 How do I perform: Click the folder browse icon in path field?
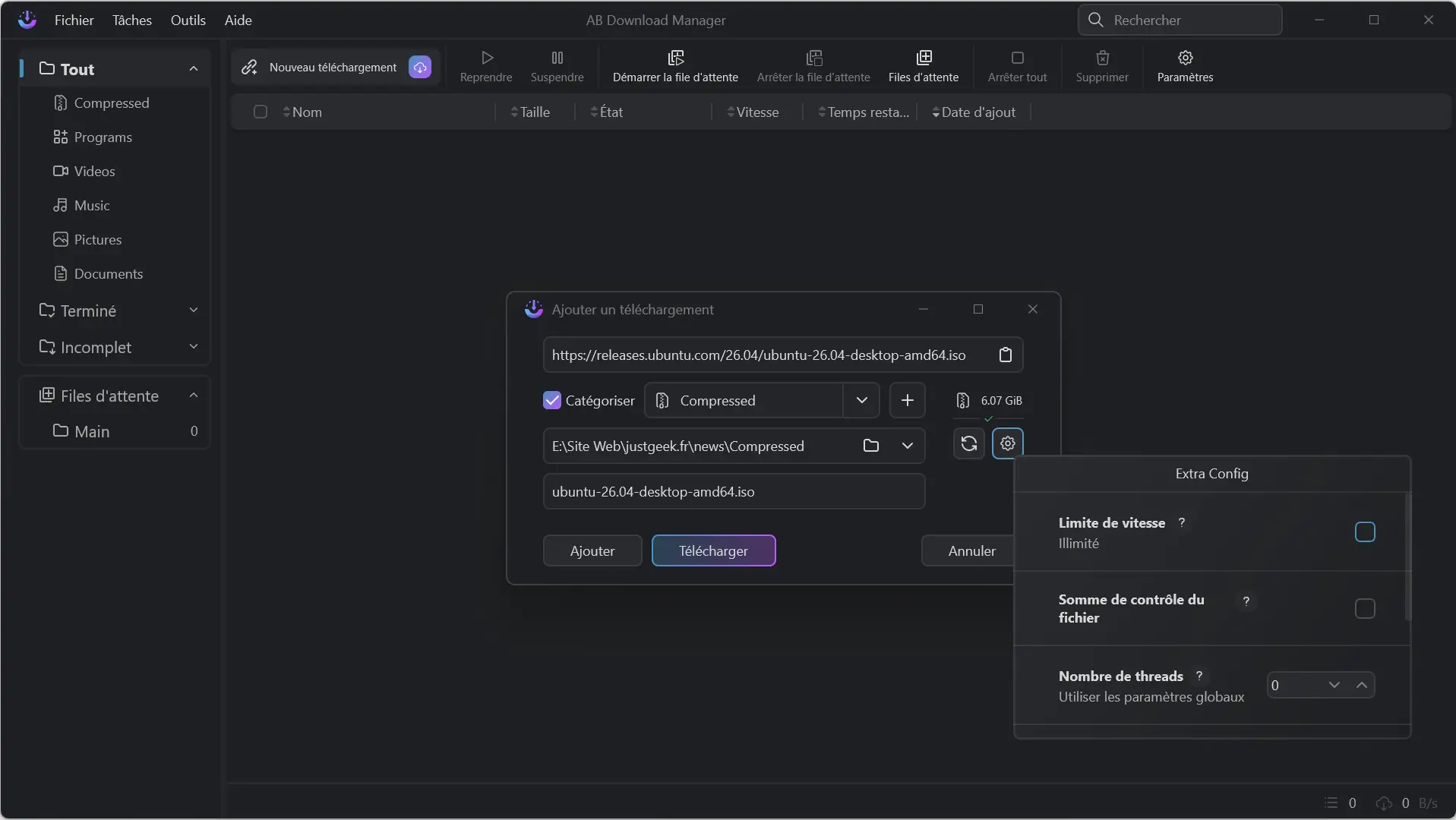[x=871, y=446]
